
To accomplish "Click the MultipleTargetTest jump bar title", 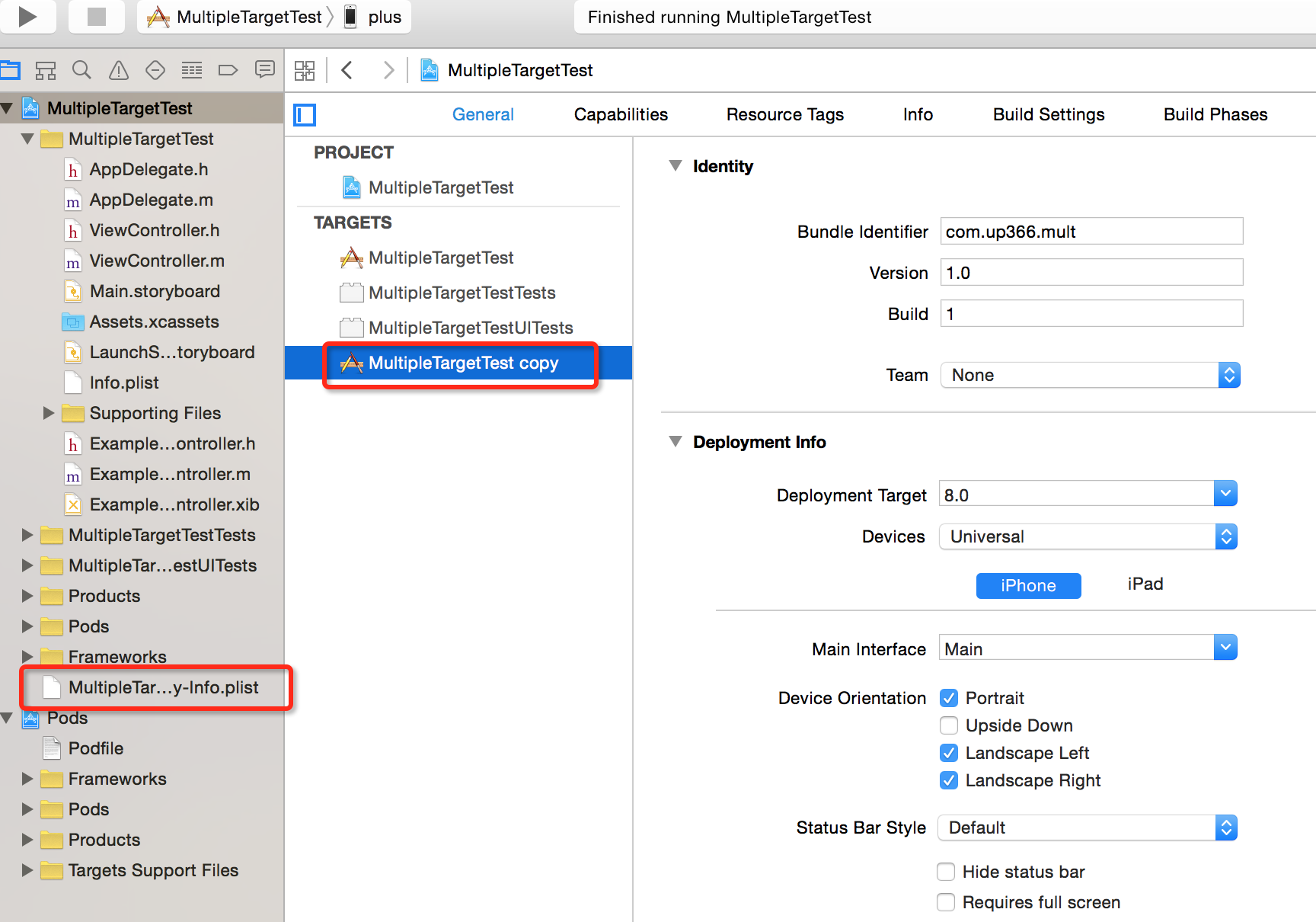I will coord(520,70).
